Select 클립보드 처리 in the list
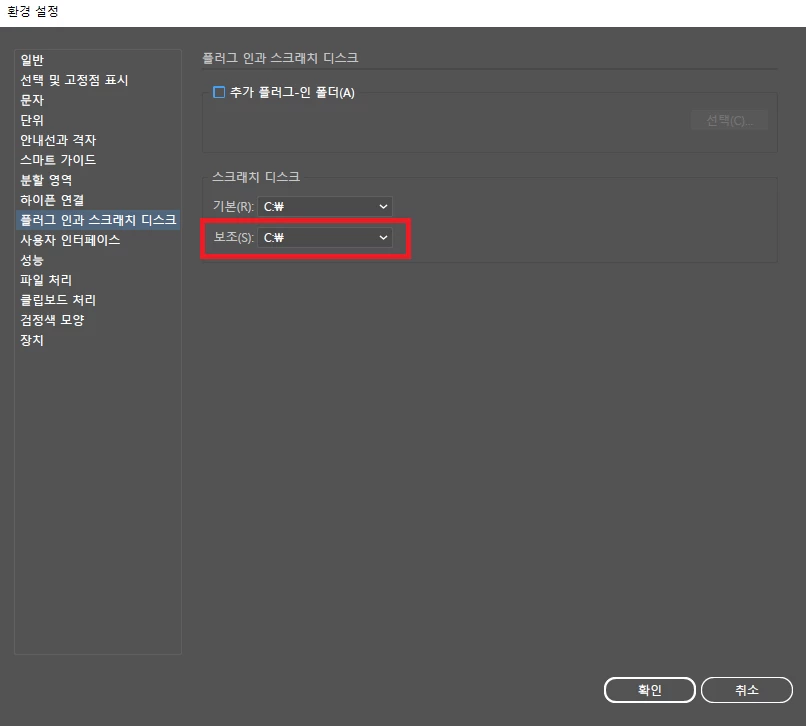This screenshot has width=806, height=726. pos(58,300)
